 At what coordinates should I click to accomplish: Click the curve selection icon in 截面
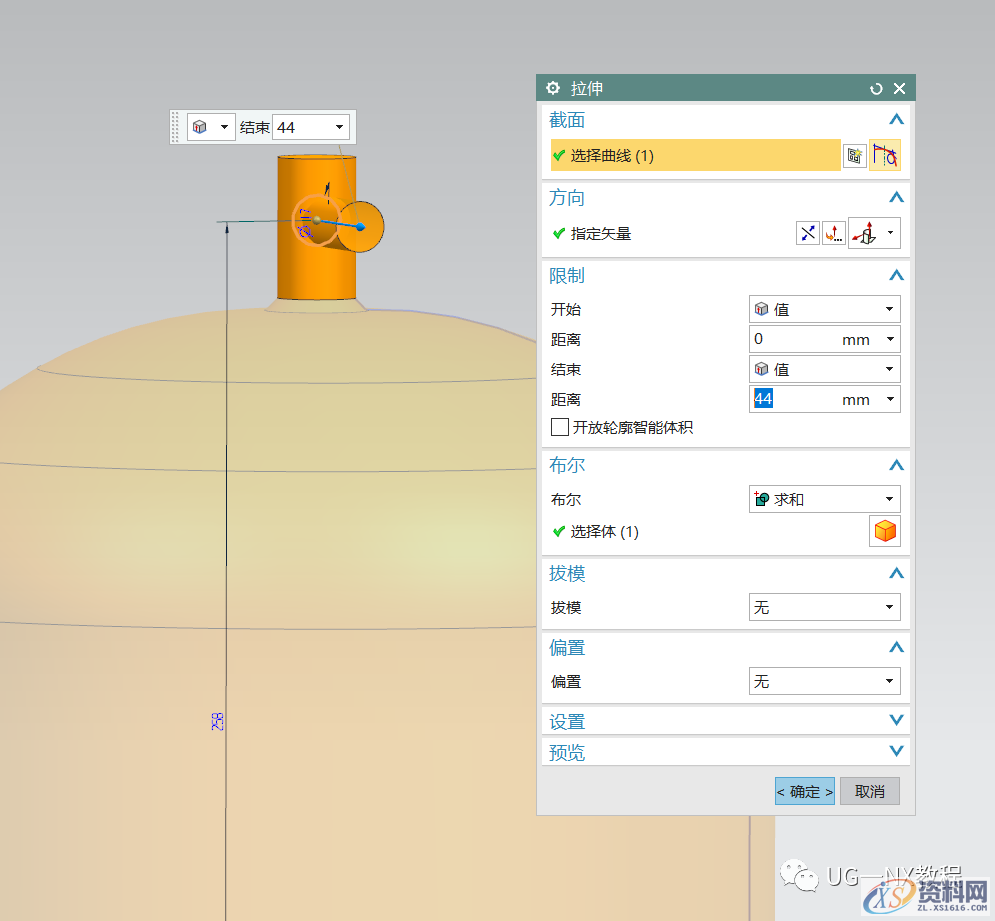885,155
